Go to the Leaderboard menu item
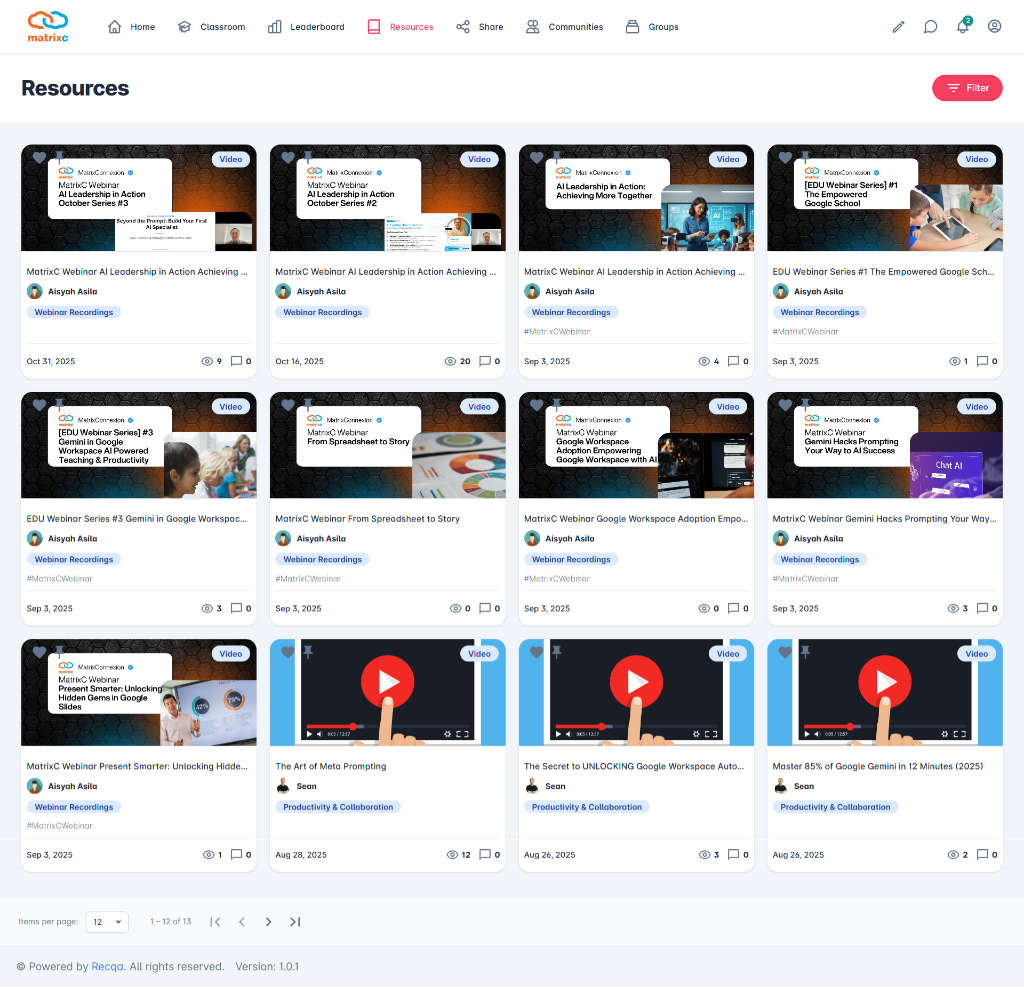Screen dimensions: 1024x988 click(306, 27)
